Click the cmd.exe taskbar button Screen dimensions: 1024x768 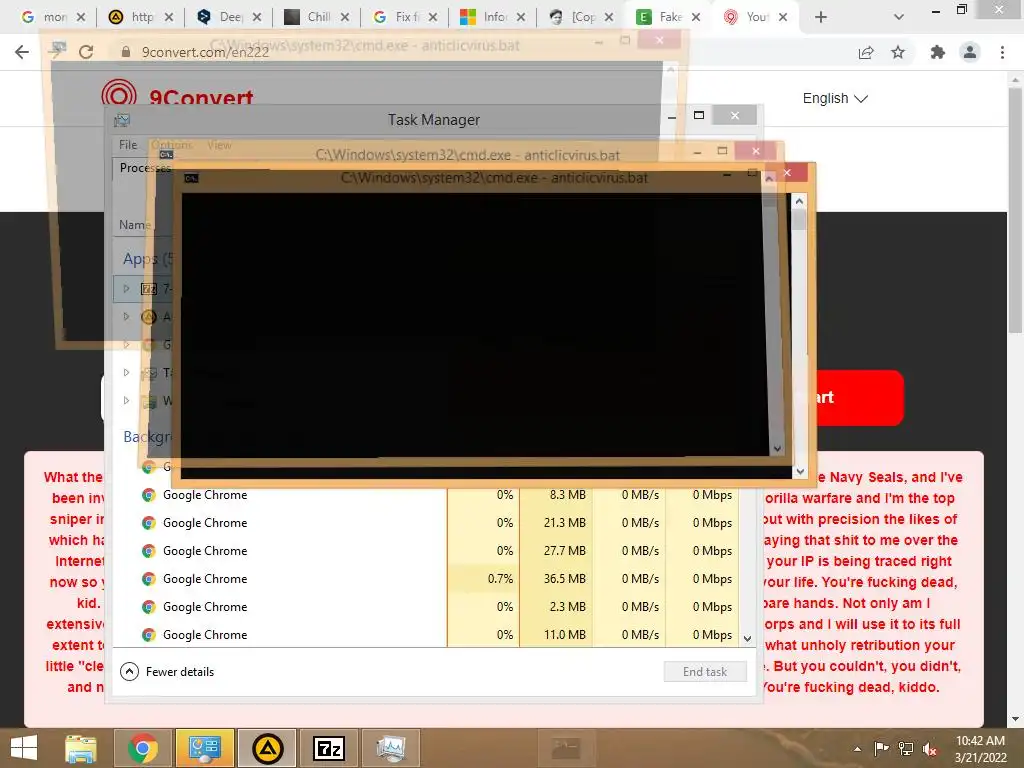566,748
